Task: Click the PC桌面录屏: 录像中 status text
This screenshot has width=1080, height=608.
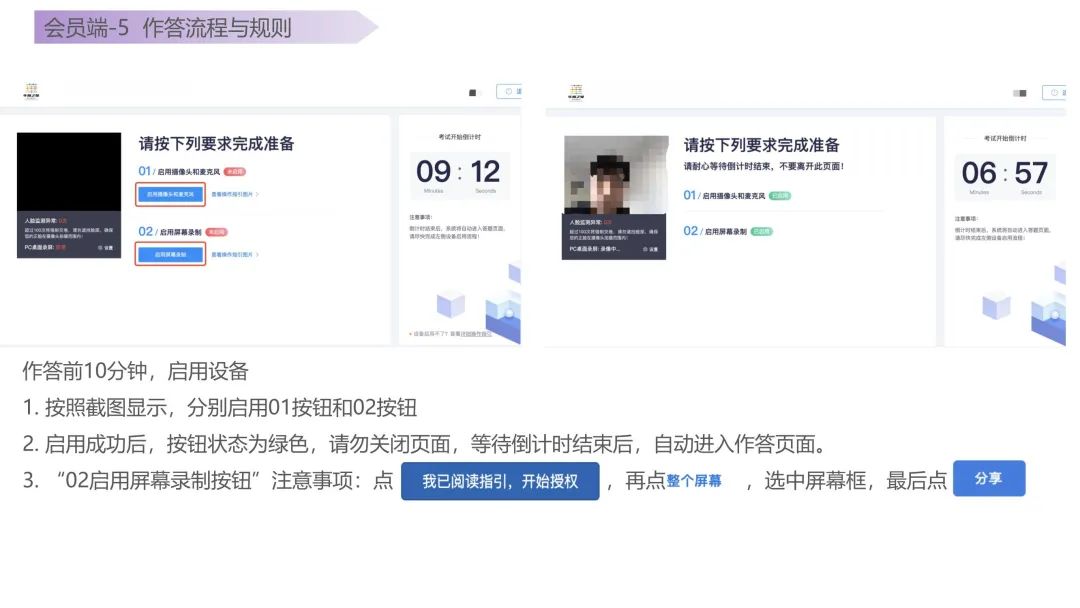Action: [594, 249]
